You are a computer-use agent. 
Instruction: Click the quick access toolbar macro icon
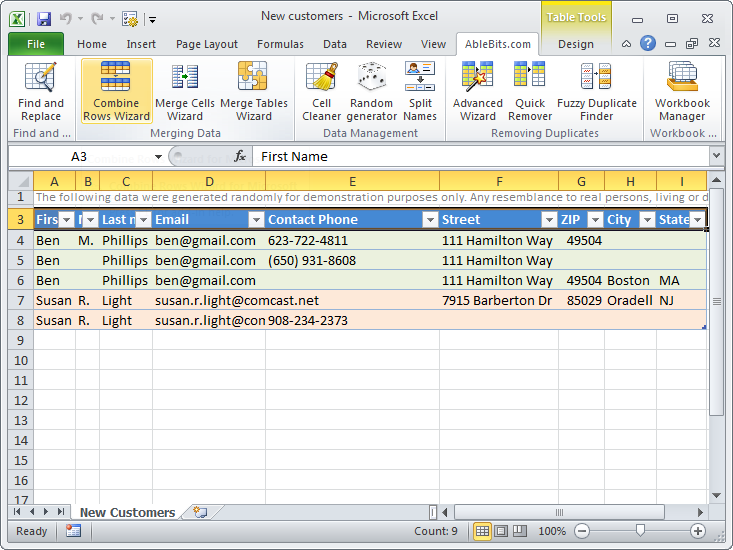pos(129,19)
